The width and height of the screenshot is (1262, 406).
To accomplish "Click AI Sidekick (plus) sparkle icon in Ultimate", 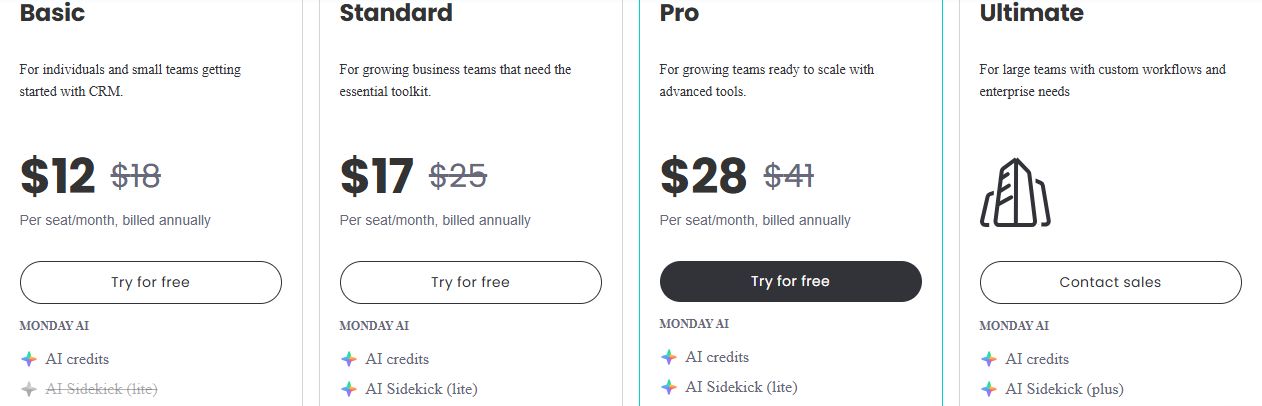I will 989,389.
